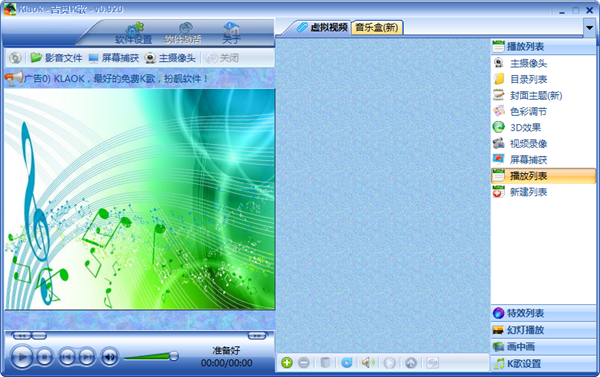Viewport: 600px width, 377px height.
Task: Open the 关于 about page
Action: [x=232, y=33]
